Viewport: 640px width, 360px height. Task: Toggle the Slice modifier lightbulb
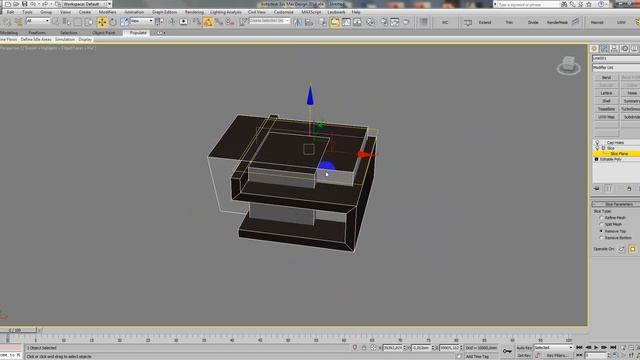[597, 148]
